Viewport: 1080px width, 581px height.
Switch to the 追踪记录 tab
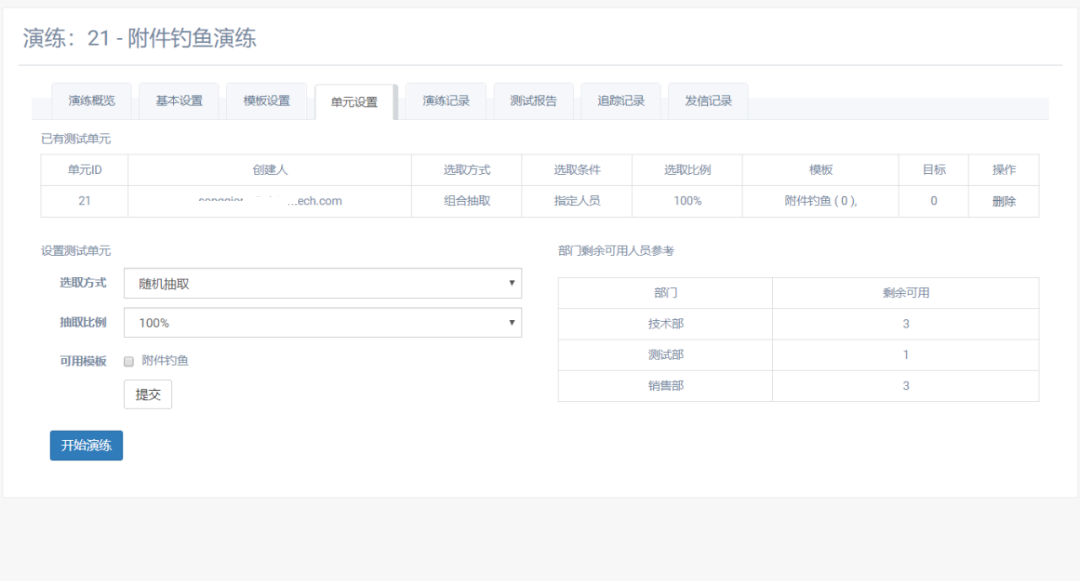621,101
